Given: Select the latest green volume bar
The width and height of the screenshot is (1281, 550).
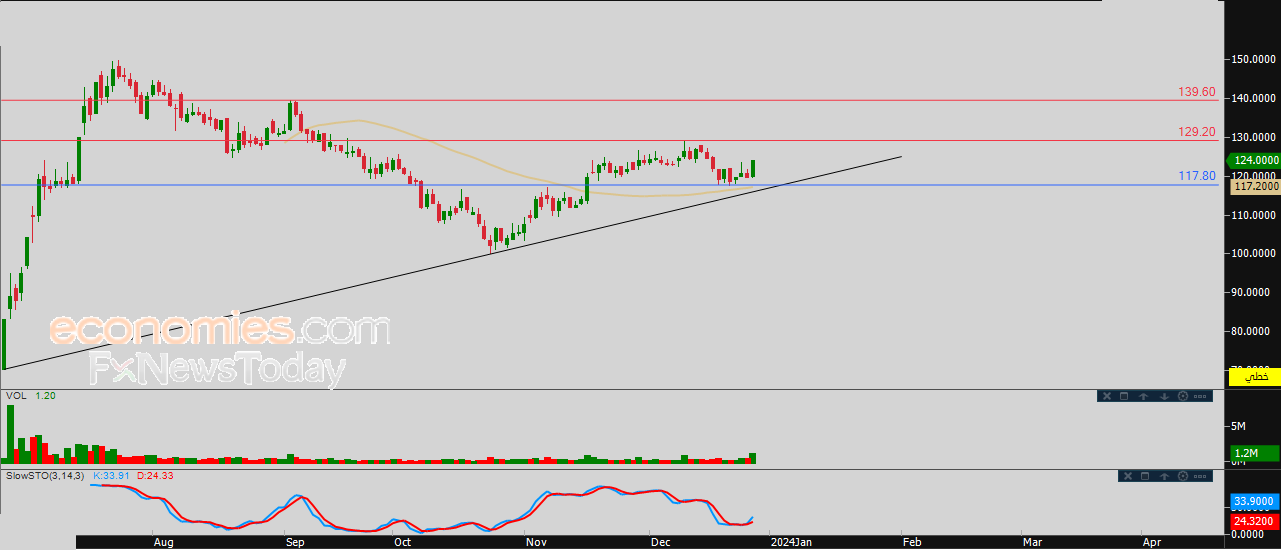Looking at the screenshot, I should point(752,458).
